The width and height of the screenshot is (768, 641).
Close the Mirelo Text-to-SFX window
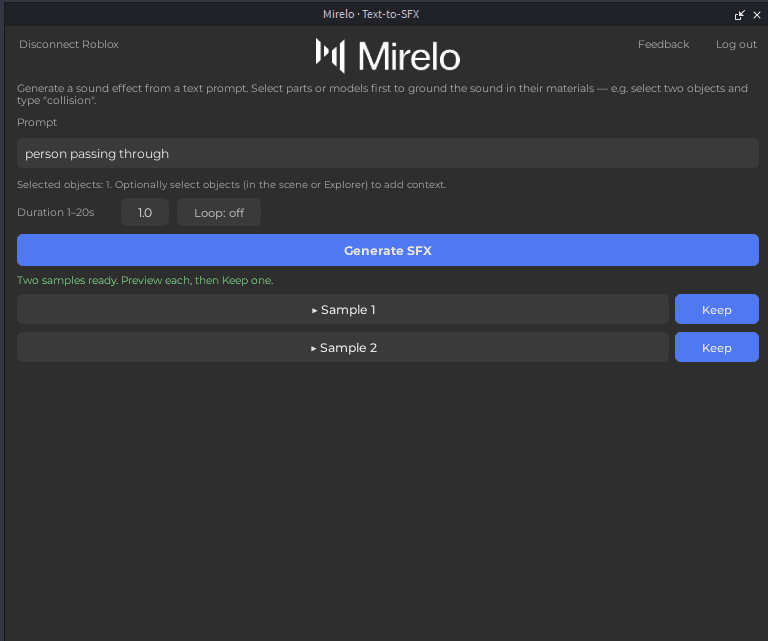pos(757,15)
